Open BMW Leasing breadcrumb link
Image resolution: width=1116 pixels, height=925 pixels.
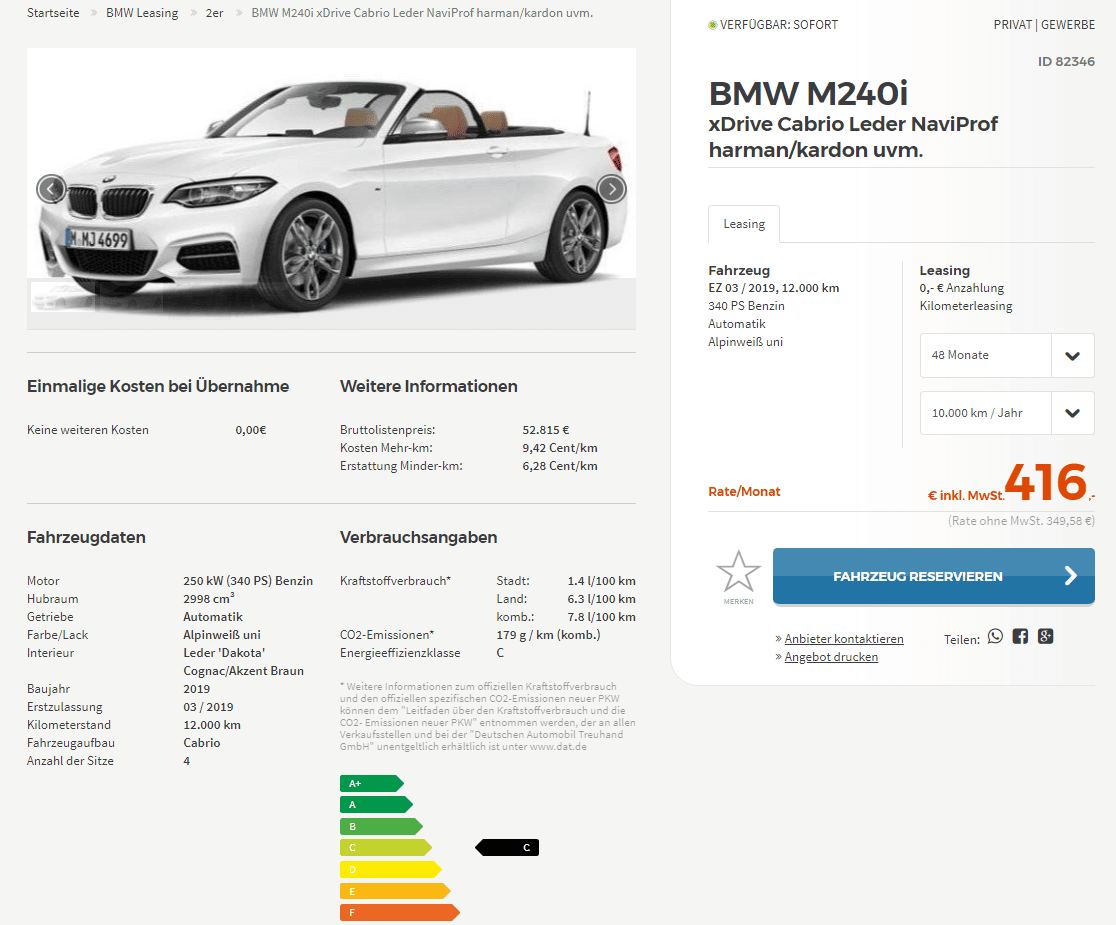(x=142, y=13)
